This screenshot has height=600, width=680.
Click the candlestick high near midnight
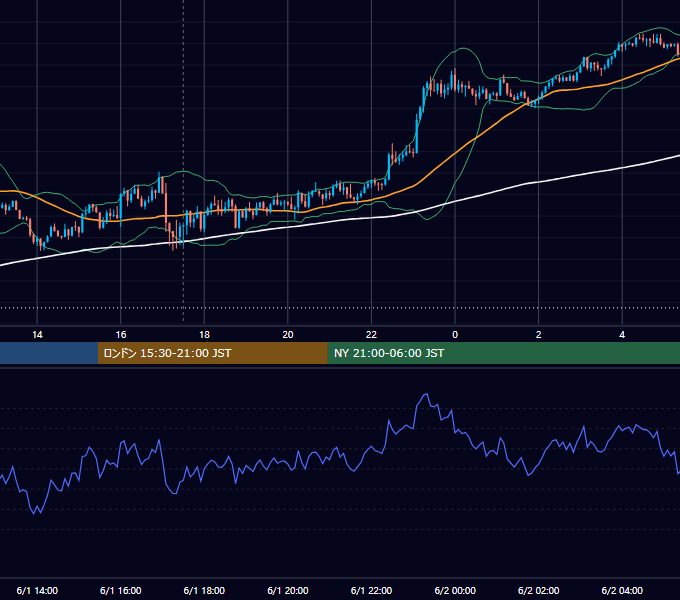tap(455, 69)
